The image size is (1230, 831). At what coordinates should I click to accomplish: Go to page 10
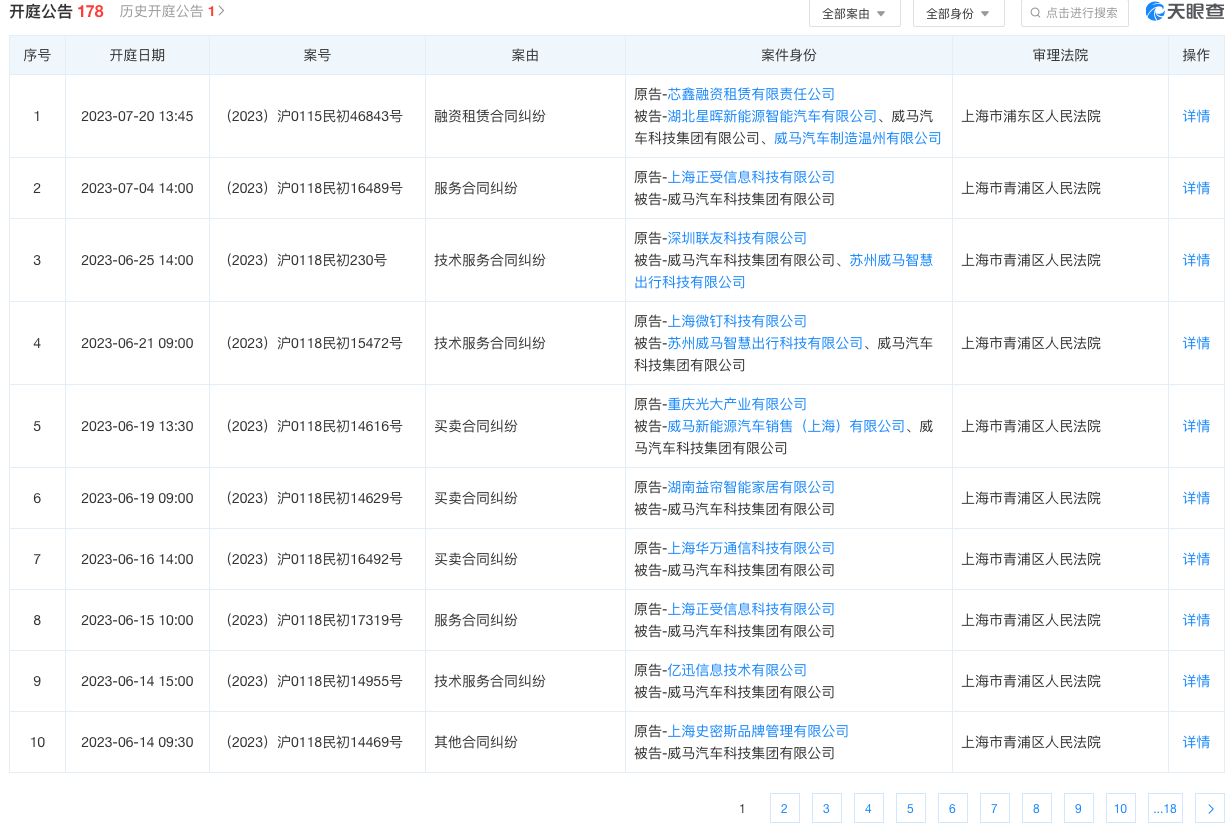(1120, 808)
